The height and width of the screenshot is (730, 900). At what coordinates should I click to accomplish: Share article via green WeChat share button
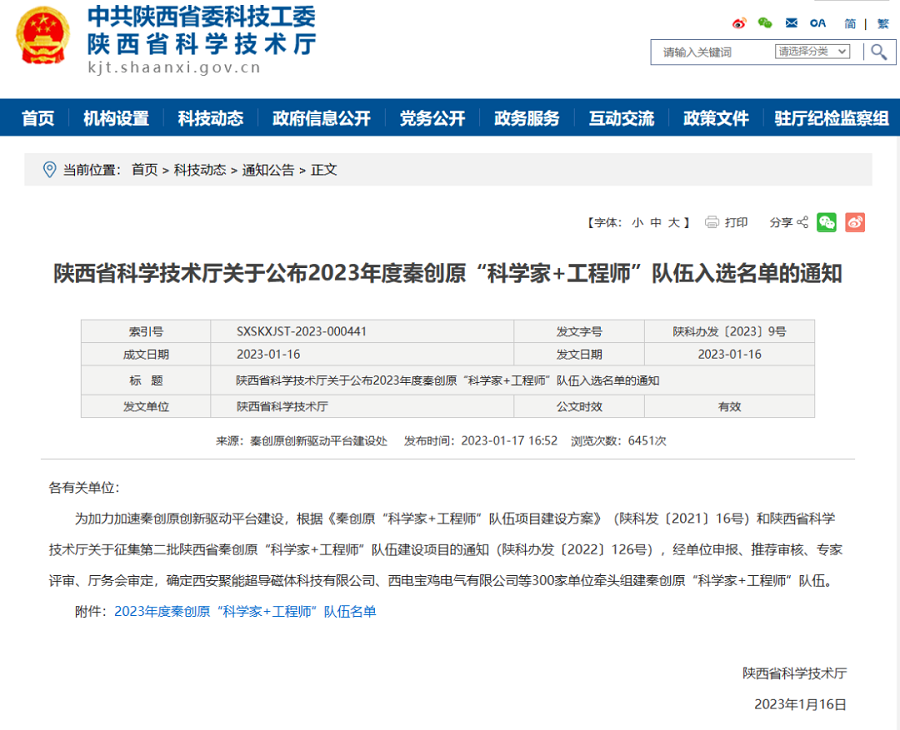point(826,222)
